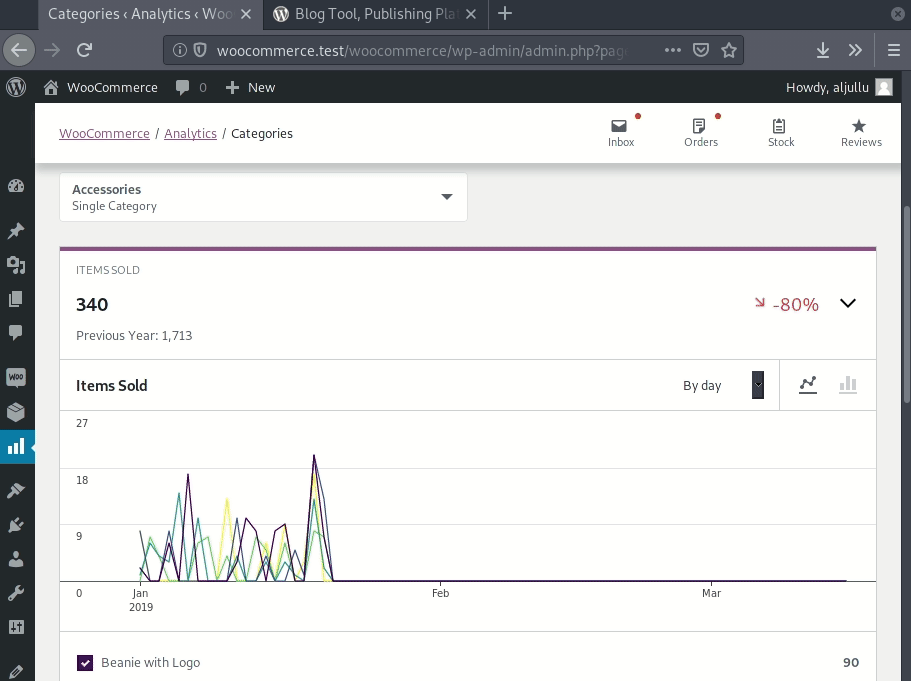Open the By day interval dropdown

click(x=723, y=385)
